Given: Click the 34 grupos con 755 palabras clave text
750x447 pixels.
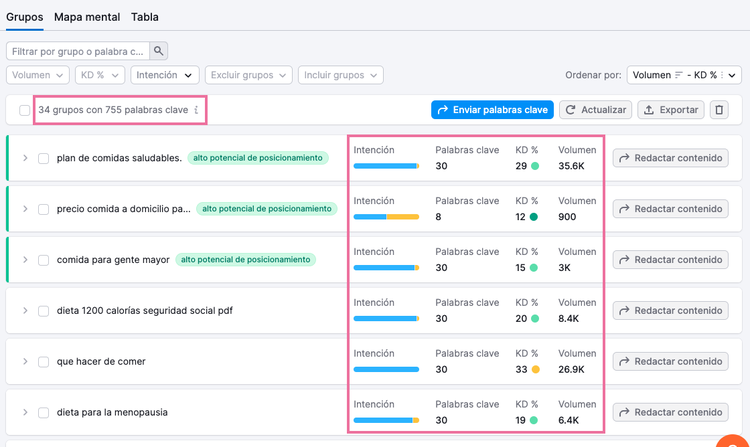Looking at the screenshot, I should tap(113, 110).
